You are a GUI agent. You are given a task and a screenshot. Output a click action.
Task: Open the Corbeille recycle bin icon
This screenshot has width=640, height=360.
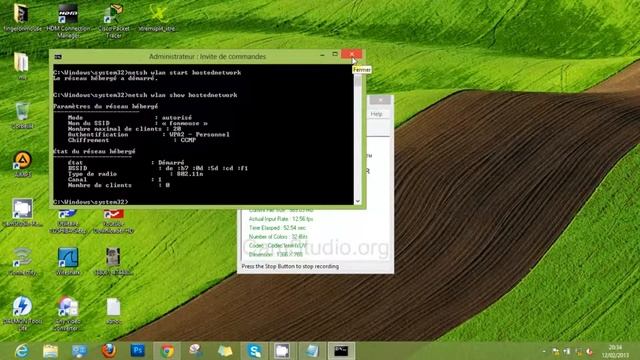tap(22, 116)
